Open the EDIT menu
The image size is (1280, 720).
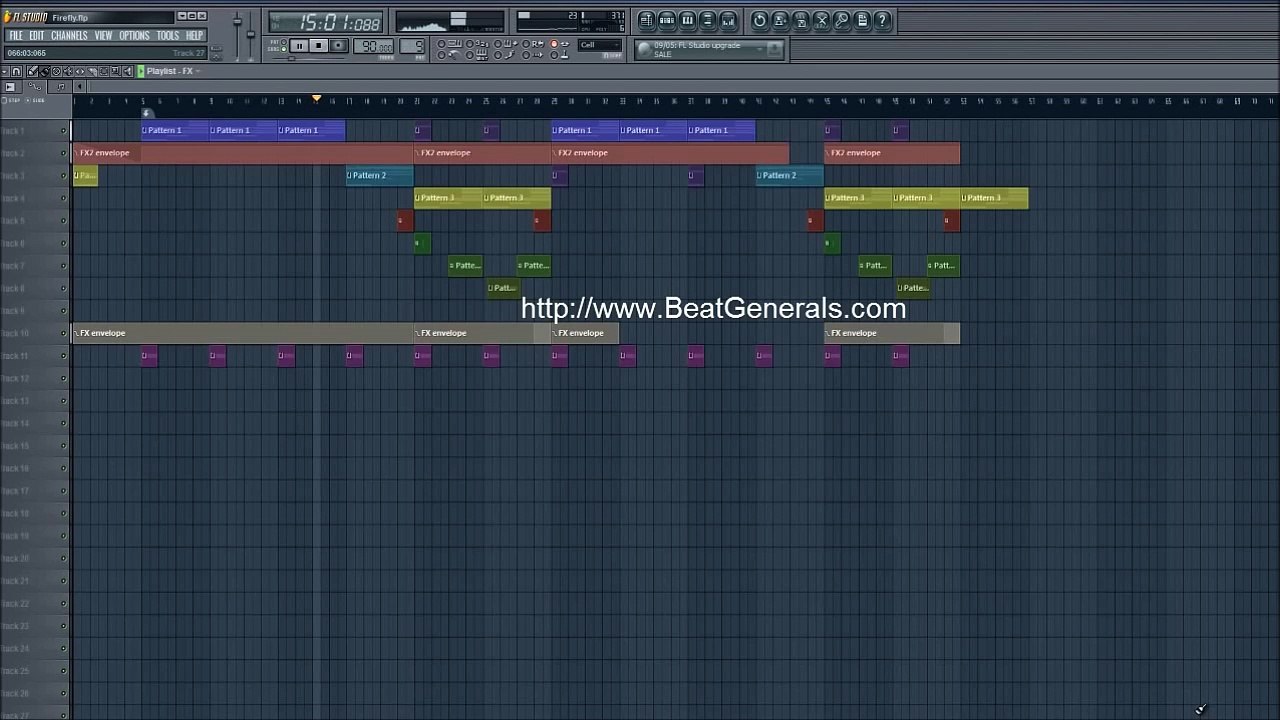click(37, 35)
